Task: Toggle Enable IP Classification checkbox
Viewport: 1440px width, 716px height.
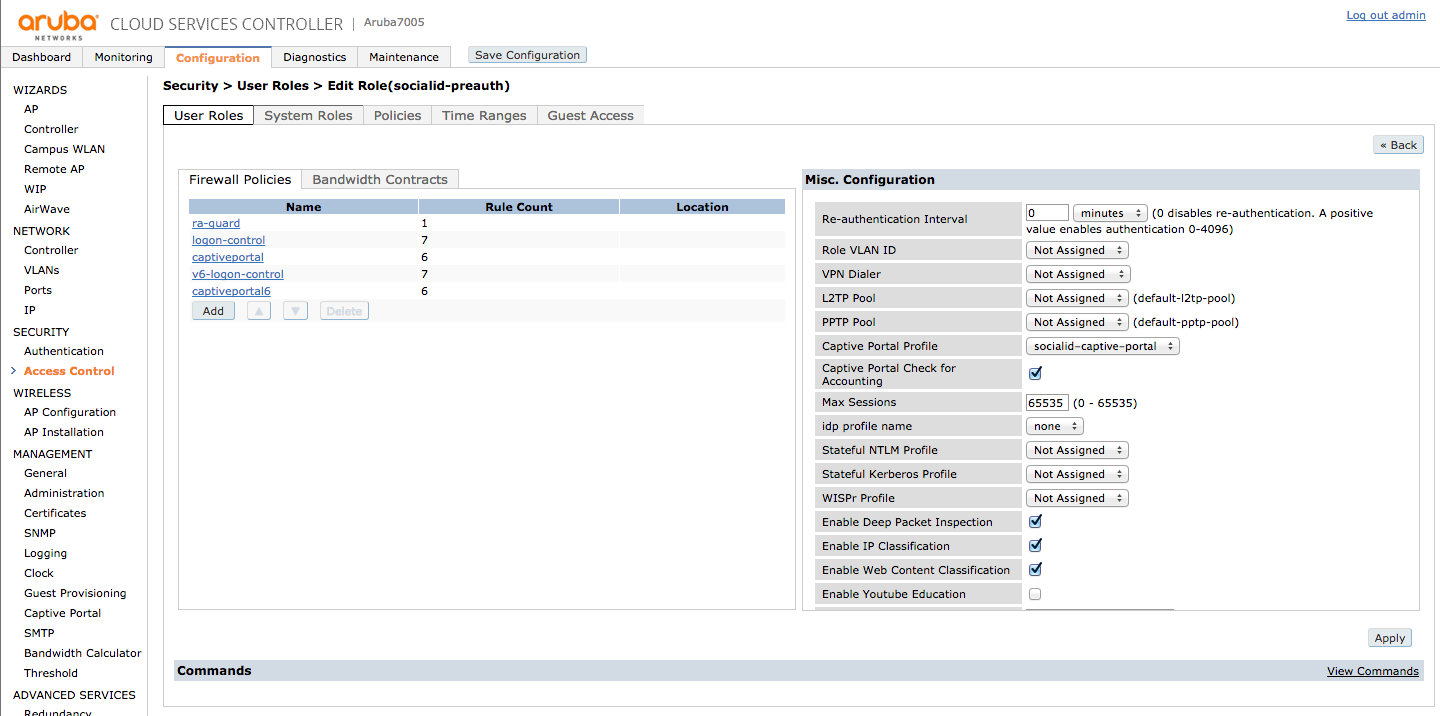Action: [1035, 545]
